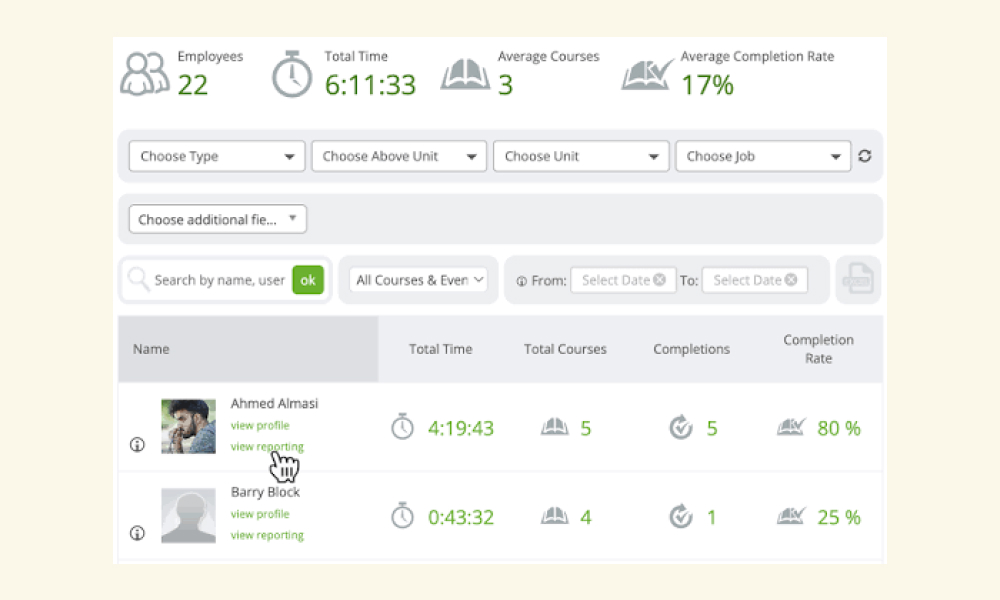Click the green ok search button
This screenshot has width=1000, height=600.
[308, 280]
